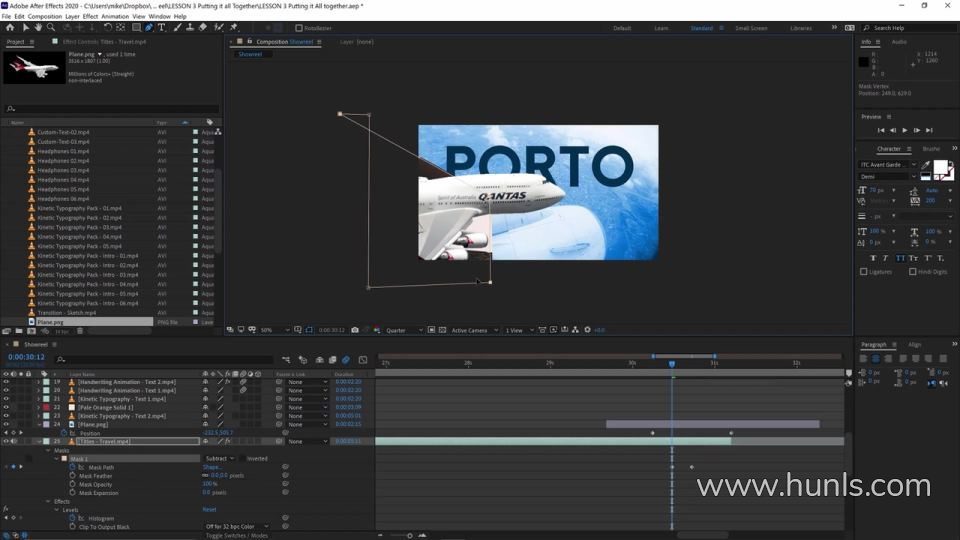Click Reset for the Levels effect
This screenshot has width=960, height=540.
pos(209,509)
